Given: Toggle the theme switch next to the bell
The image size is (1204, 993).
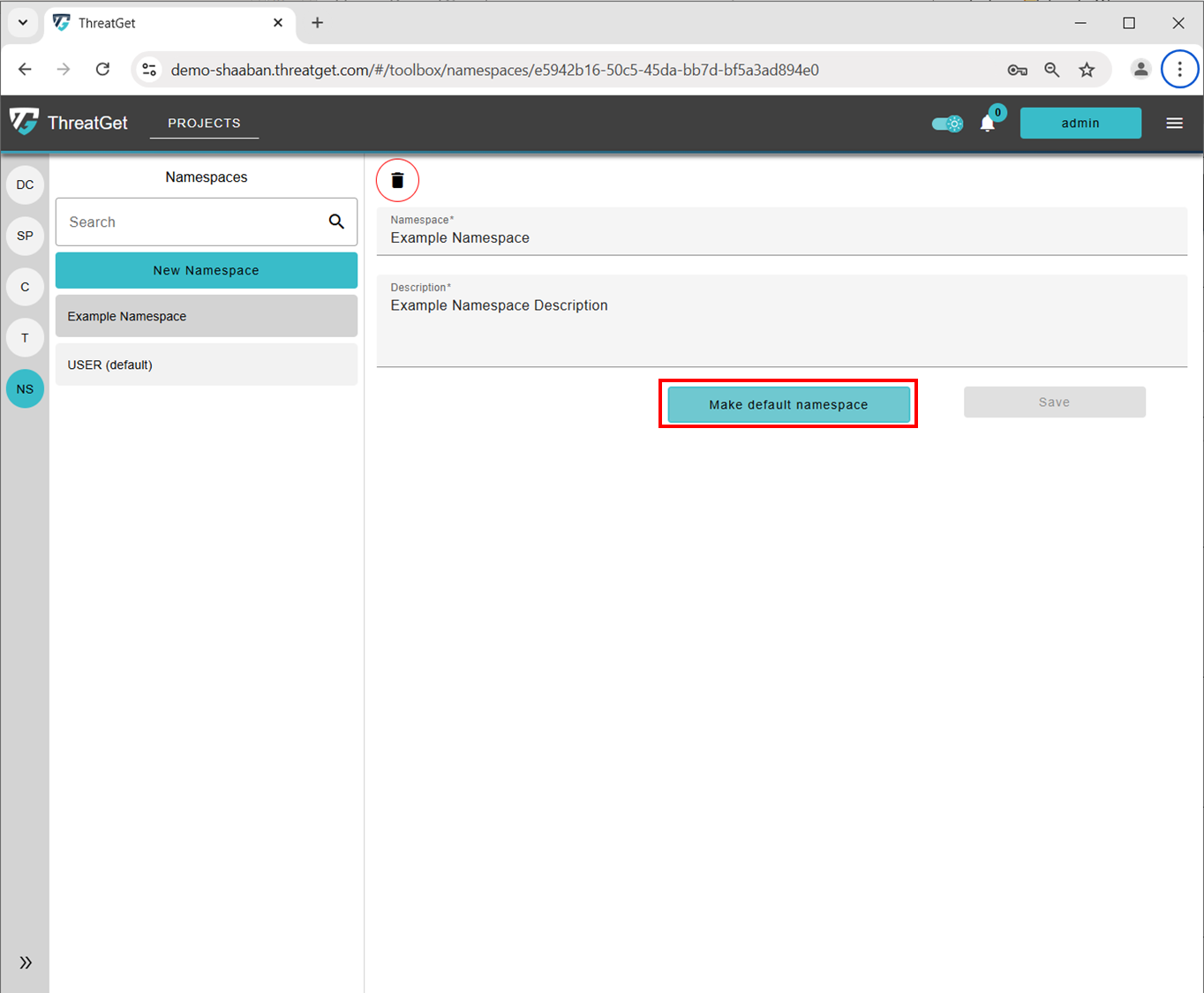Looking at the screenshot, I should point(946,124).
